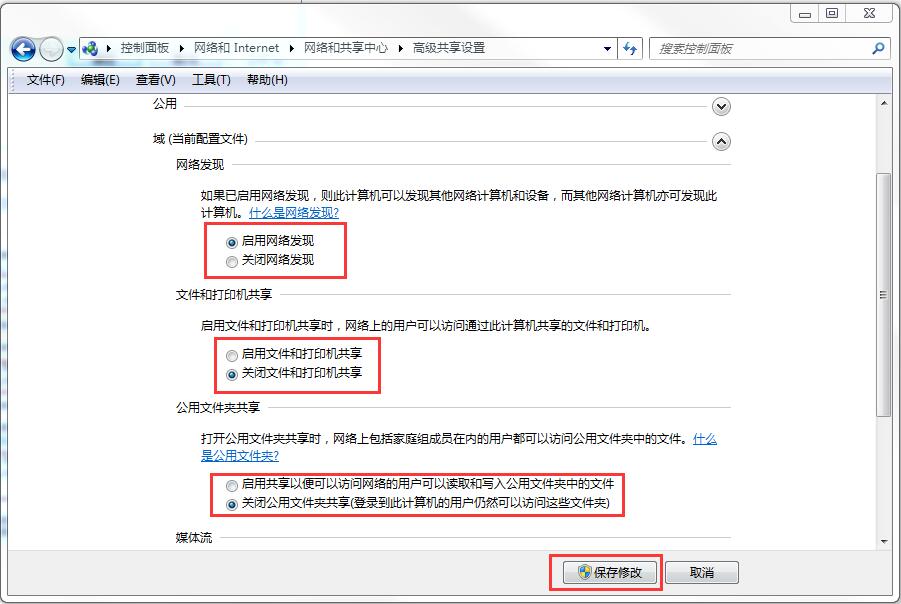Select 关闭公用文件夹共享 radio button
The width and height of the screenshot is (901, 604).
[x=232, y=505]
